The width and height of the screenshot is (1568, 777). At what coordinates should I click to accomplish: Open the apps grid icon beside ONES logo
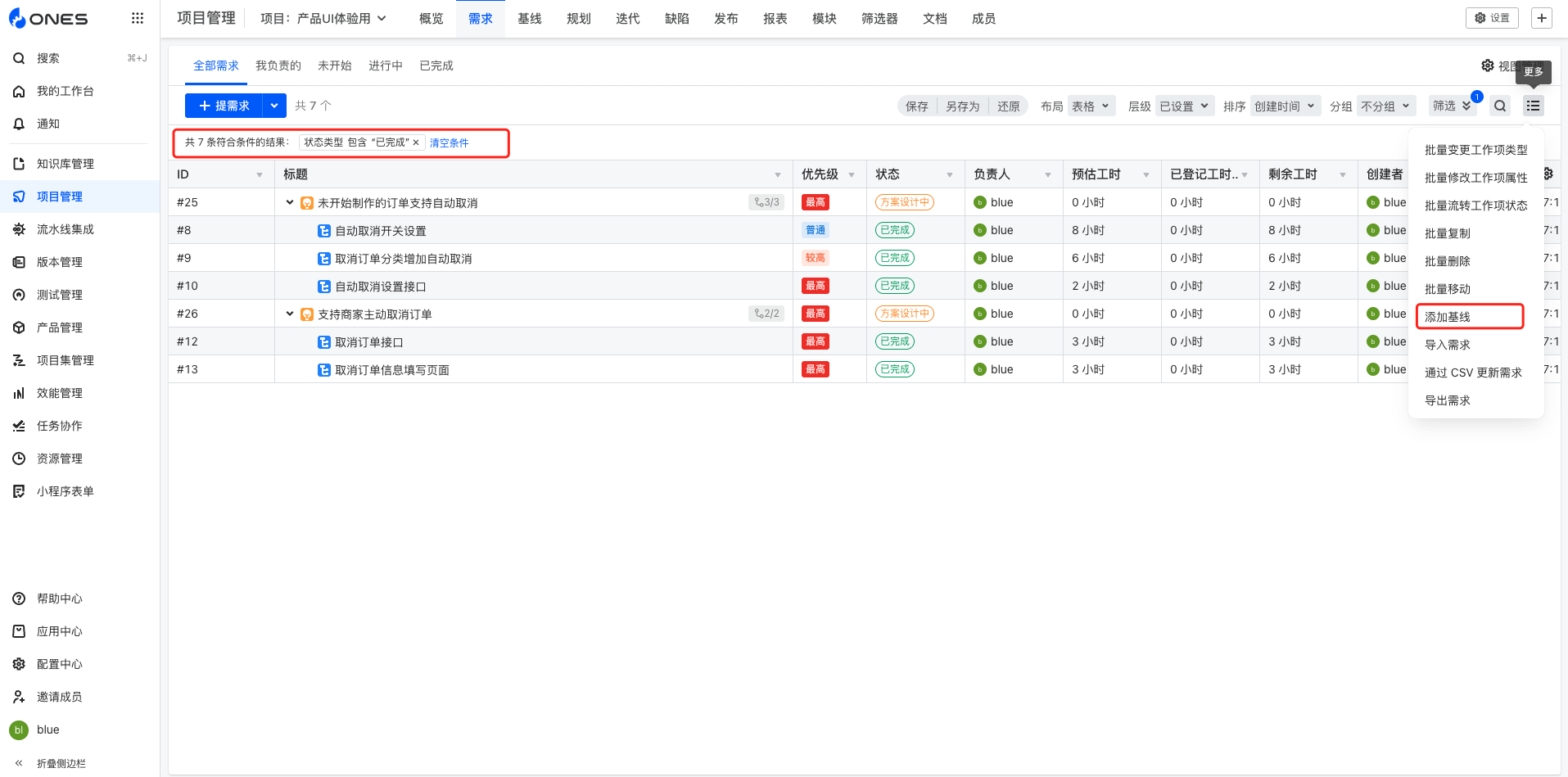[x=138, y=18]
